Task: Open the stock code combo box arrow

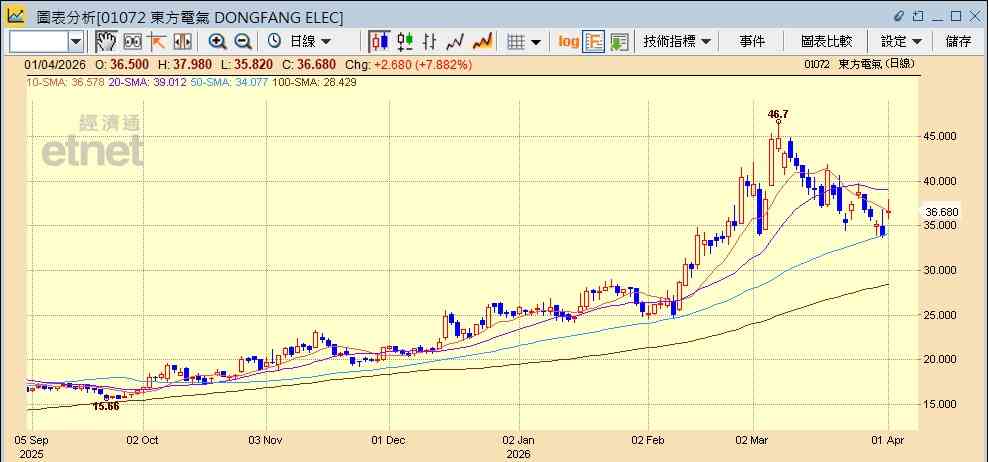Action: (x=76, y=42)
